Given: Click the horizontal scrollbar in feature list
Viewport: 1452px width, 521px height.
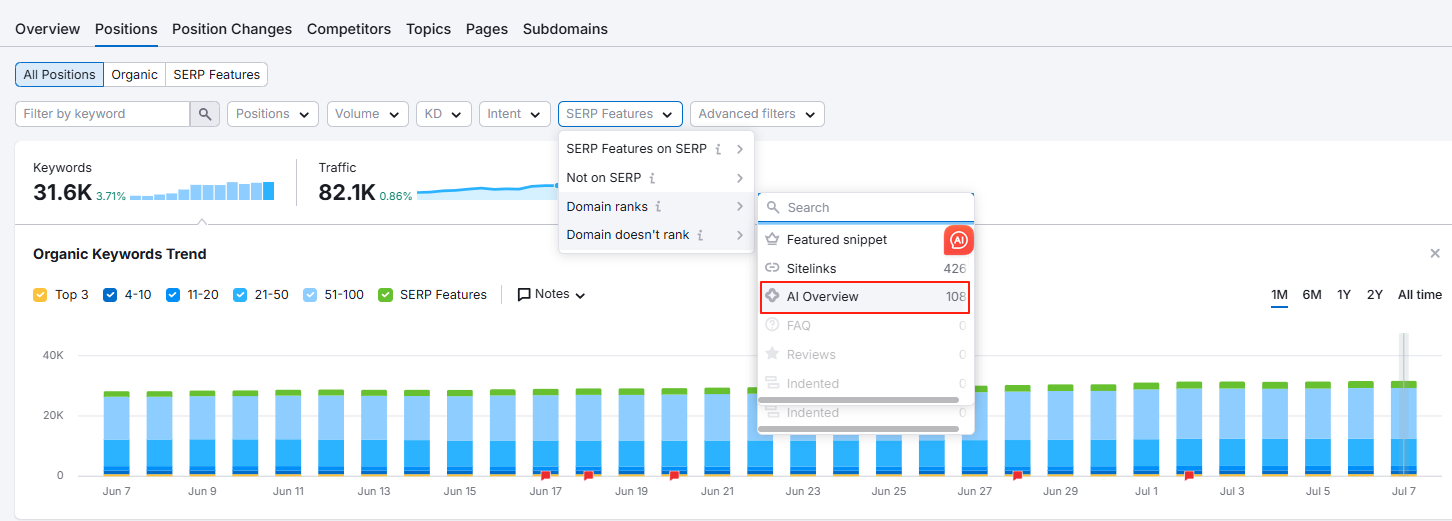Looking at the screenshot, I should 858,400.
